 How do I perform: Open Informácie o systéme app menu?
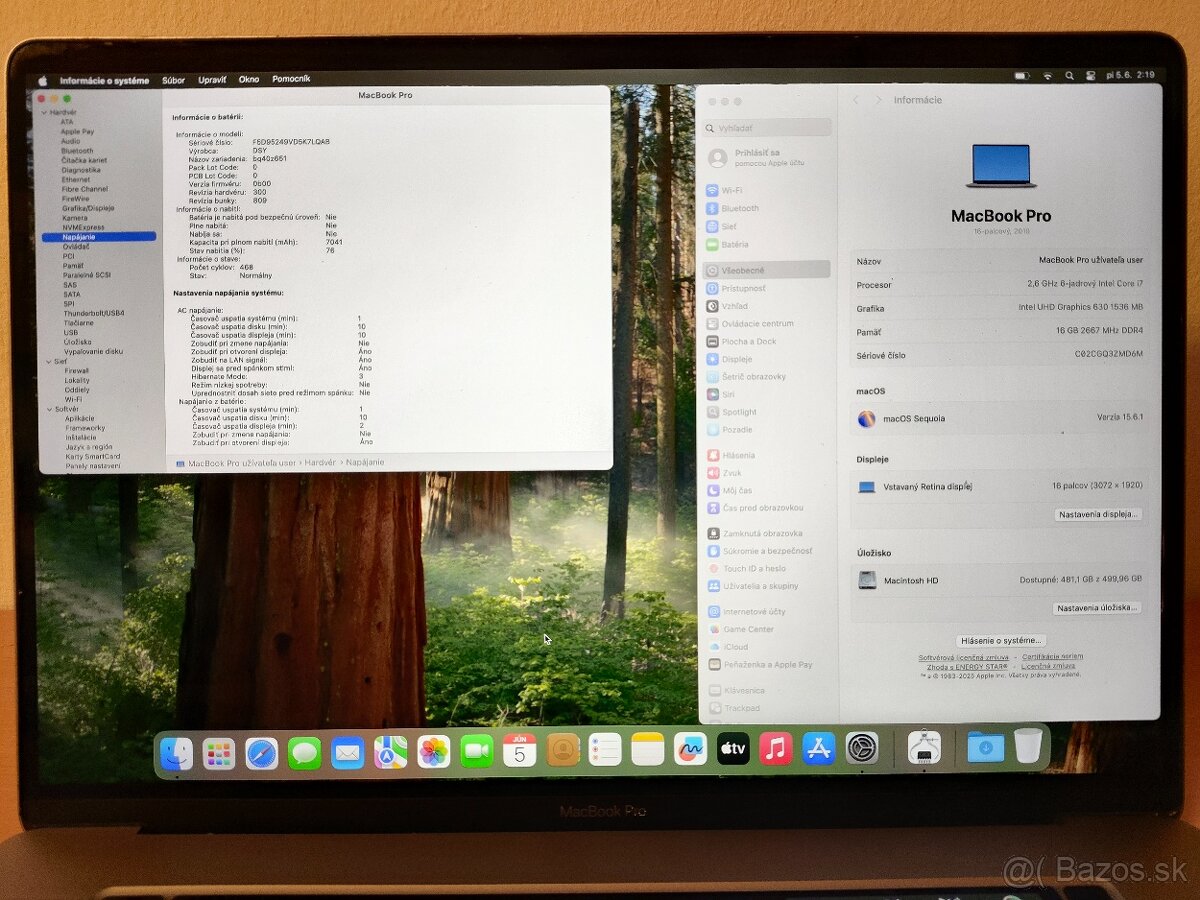coord(104,80)
